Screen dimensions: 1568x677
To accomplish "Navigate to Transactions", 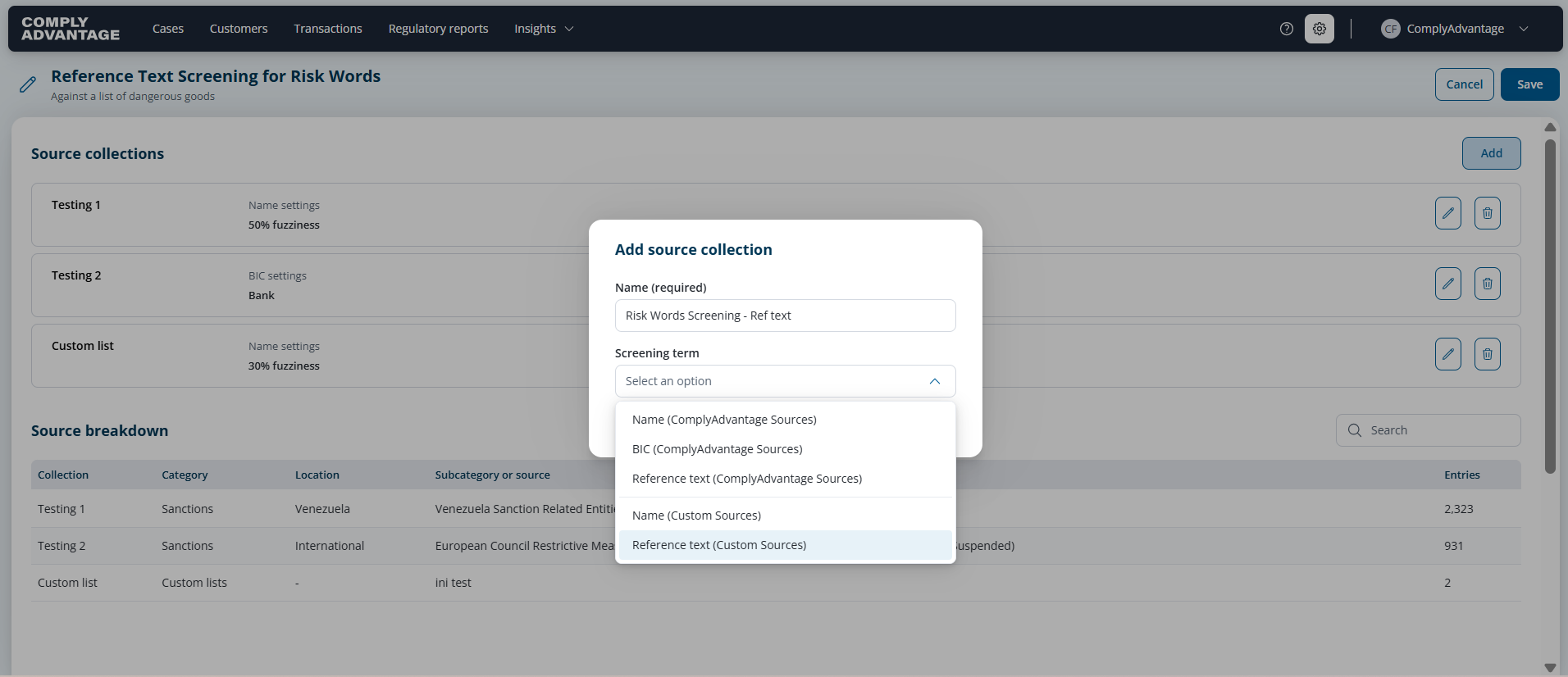I will pyautogui.click(x=328, y=29).
